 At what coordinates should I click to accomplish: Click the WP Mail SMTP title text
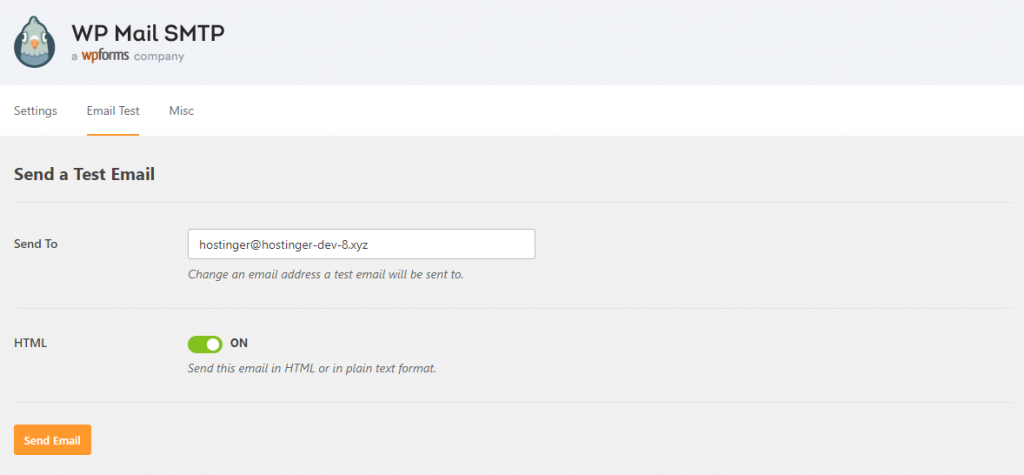click(148, 33)
